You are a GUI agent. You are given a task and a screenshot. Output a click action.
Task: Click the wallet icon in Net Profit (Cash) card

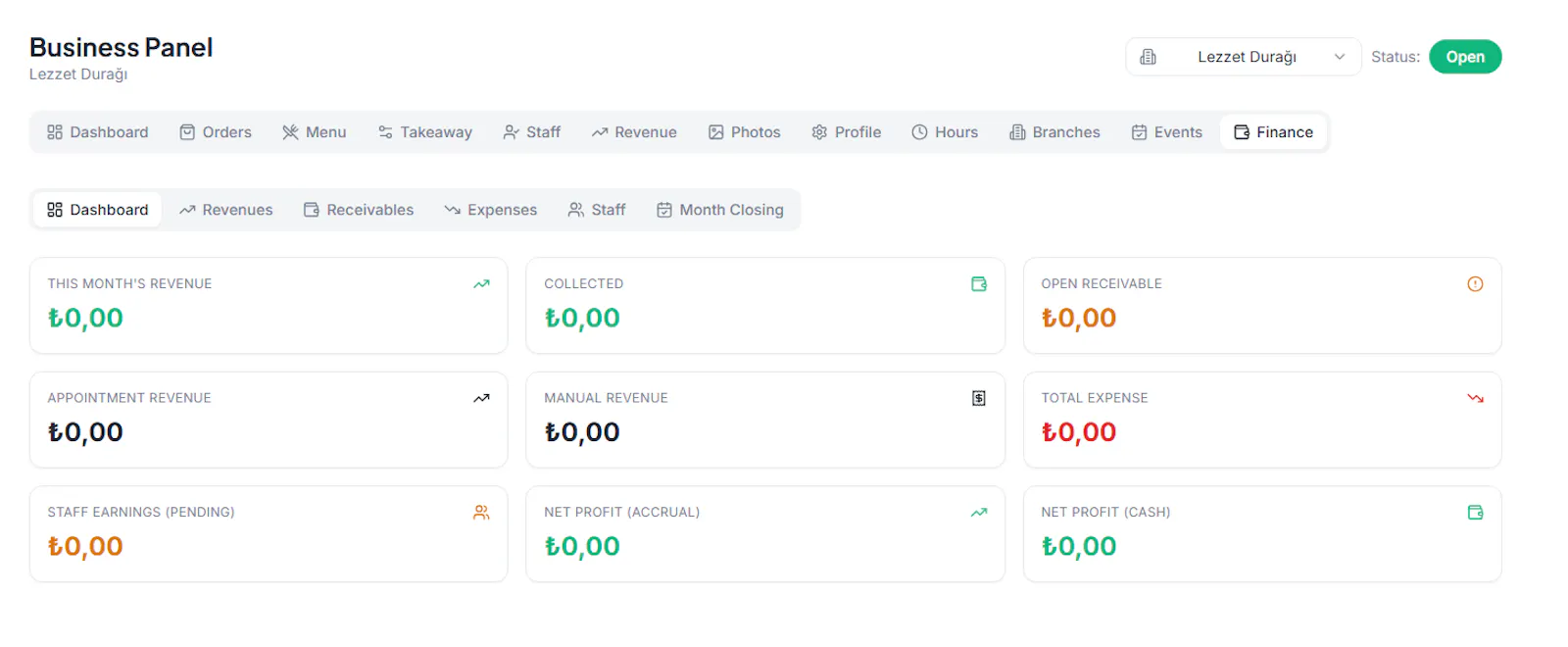click(x=1475, y=513)
